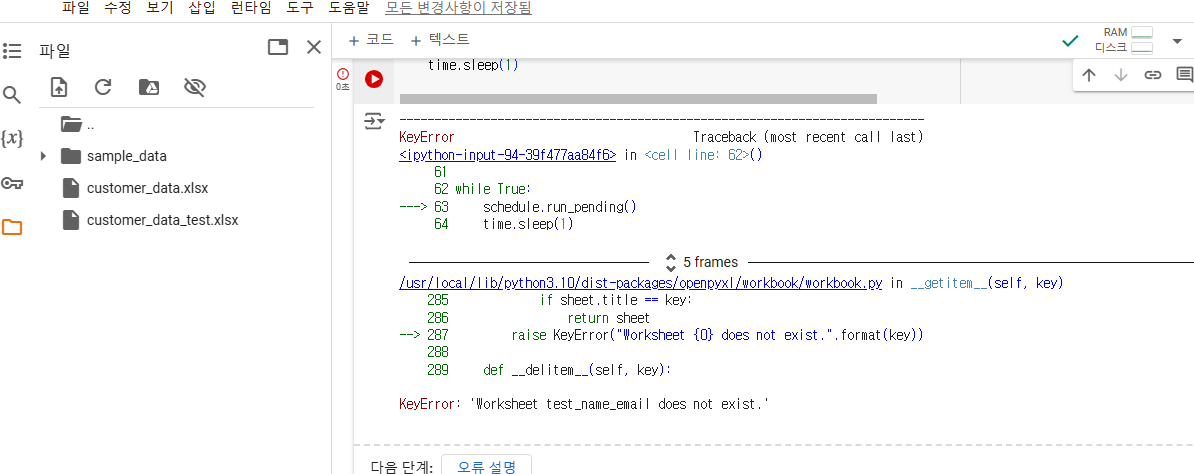
Task: Open the table of contents sidebar icon
Action: click(x=12, y=51)
